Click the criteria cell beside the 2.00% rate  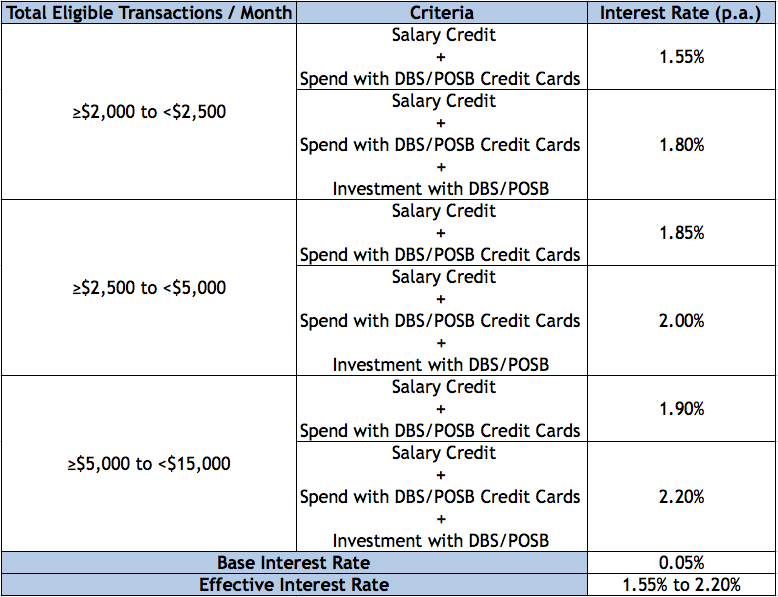[x=442, y=321]
